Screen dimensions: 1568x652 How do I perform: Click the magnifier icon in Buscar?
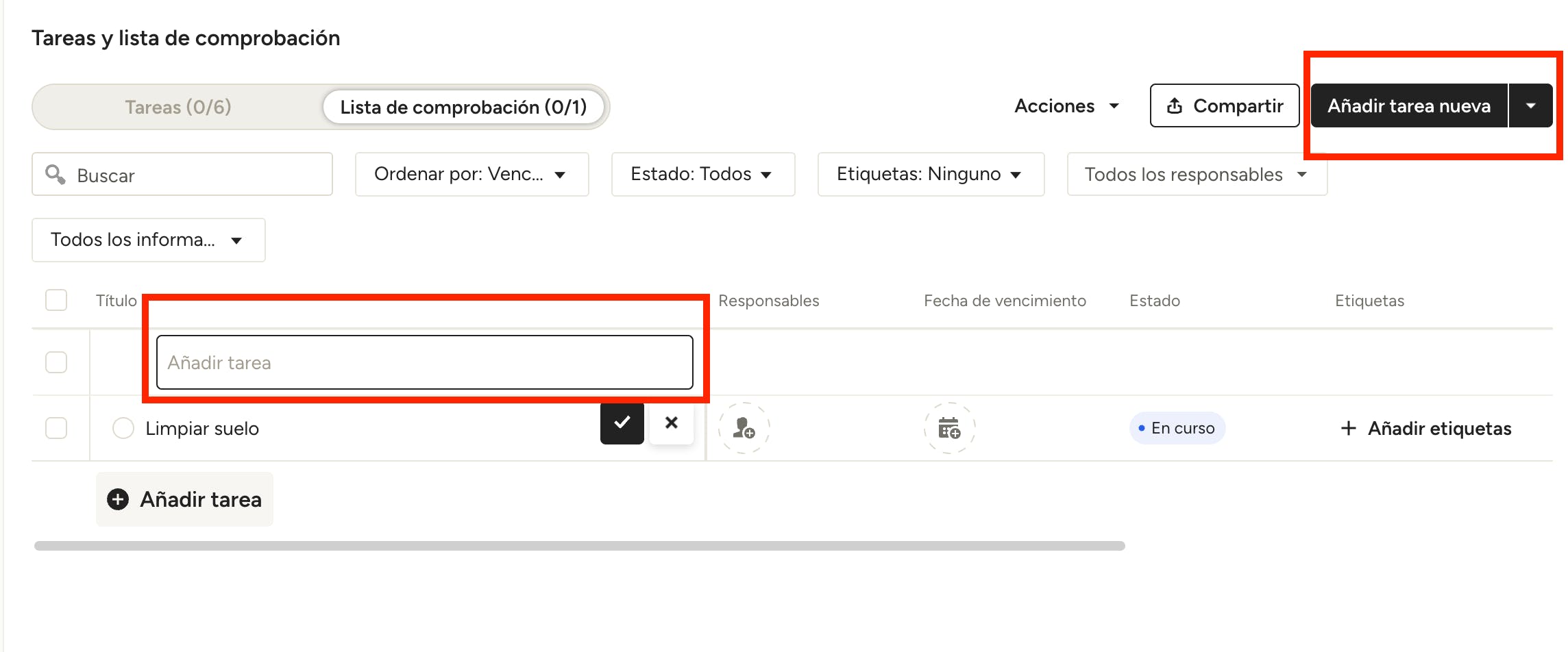tap(55, 175)
